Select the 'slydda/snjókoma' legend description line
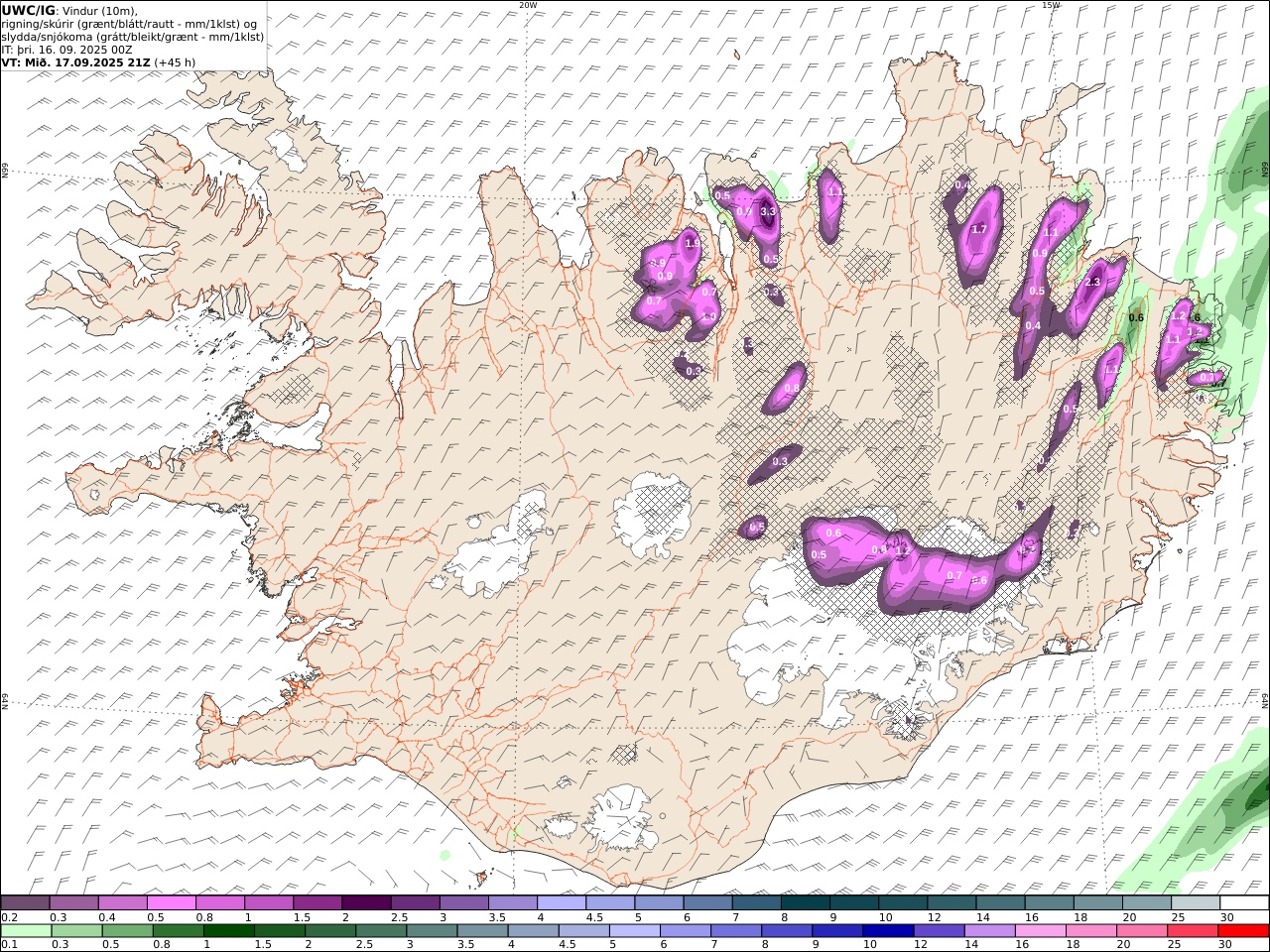 pos(133,36)
